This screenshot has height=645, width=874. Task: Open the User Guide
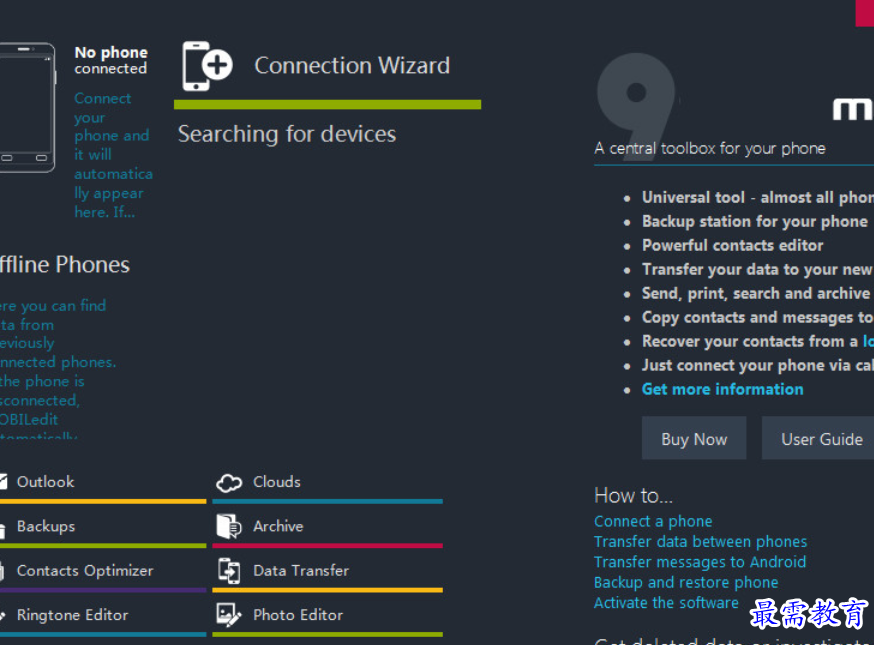coord(821,439)
